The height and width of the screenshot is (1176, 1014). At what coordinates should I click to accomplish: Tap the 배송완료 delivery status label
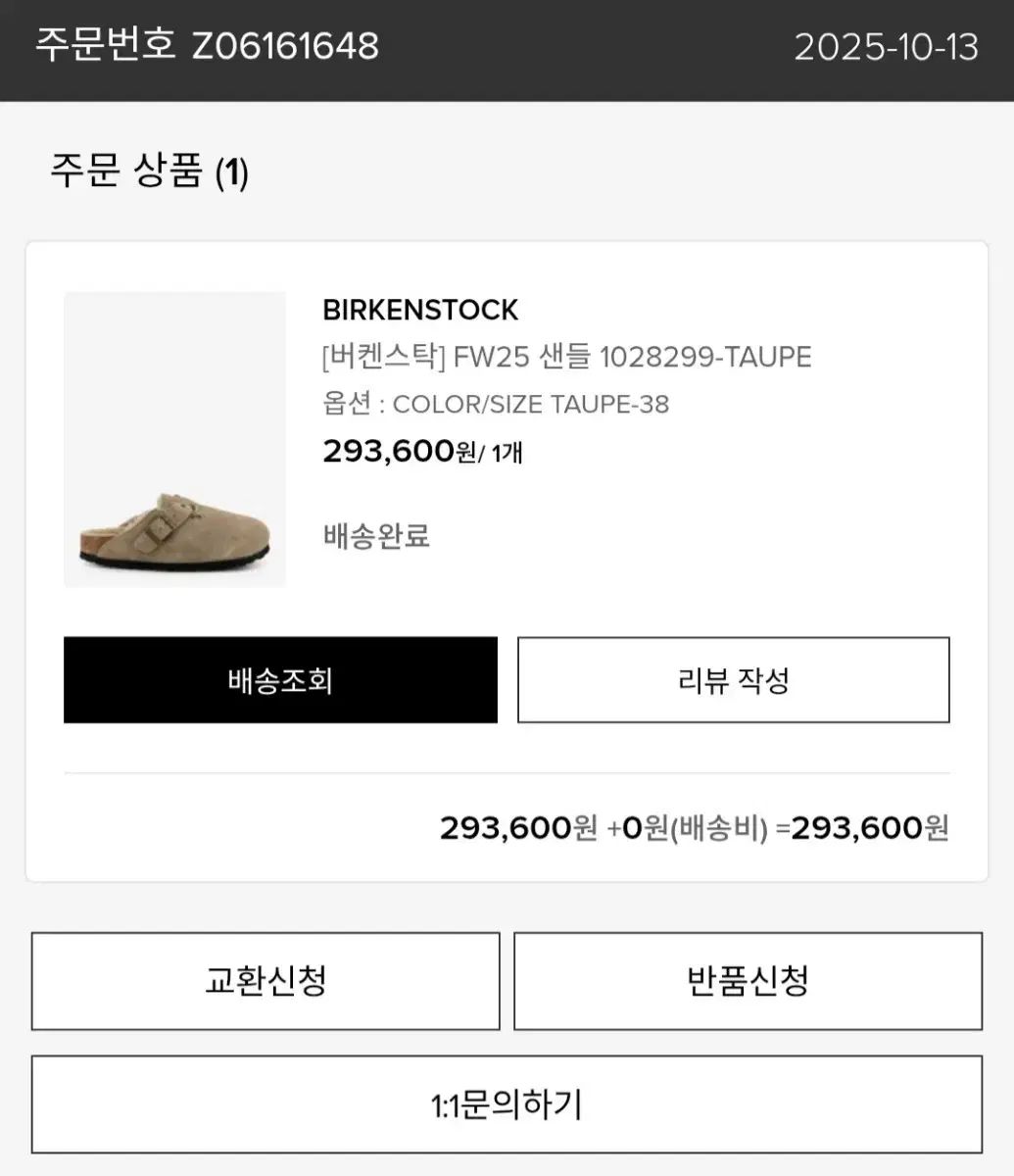(376, 536)
